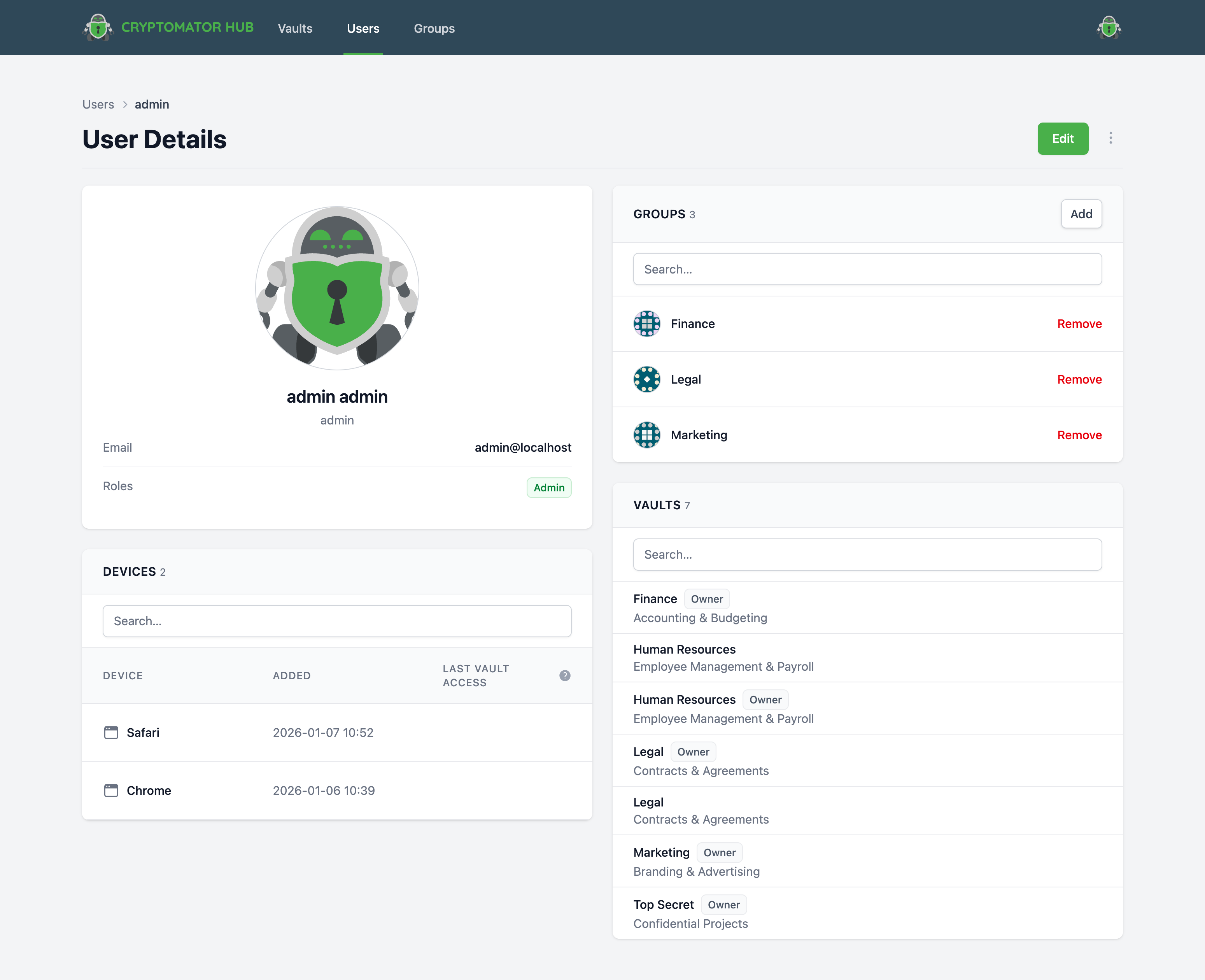This screenshot has width=1205, height=980.
Task: Click the Legal group avatar icon
Action: tap(647, 379)
